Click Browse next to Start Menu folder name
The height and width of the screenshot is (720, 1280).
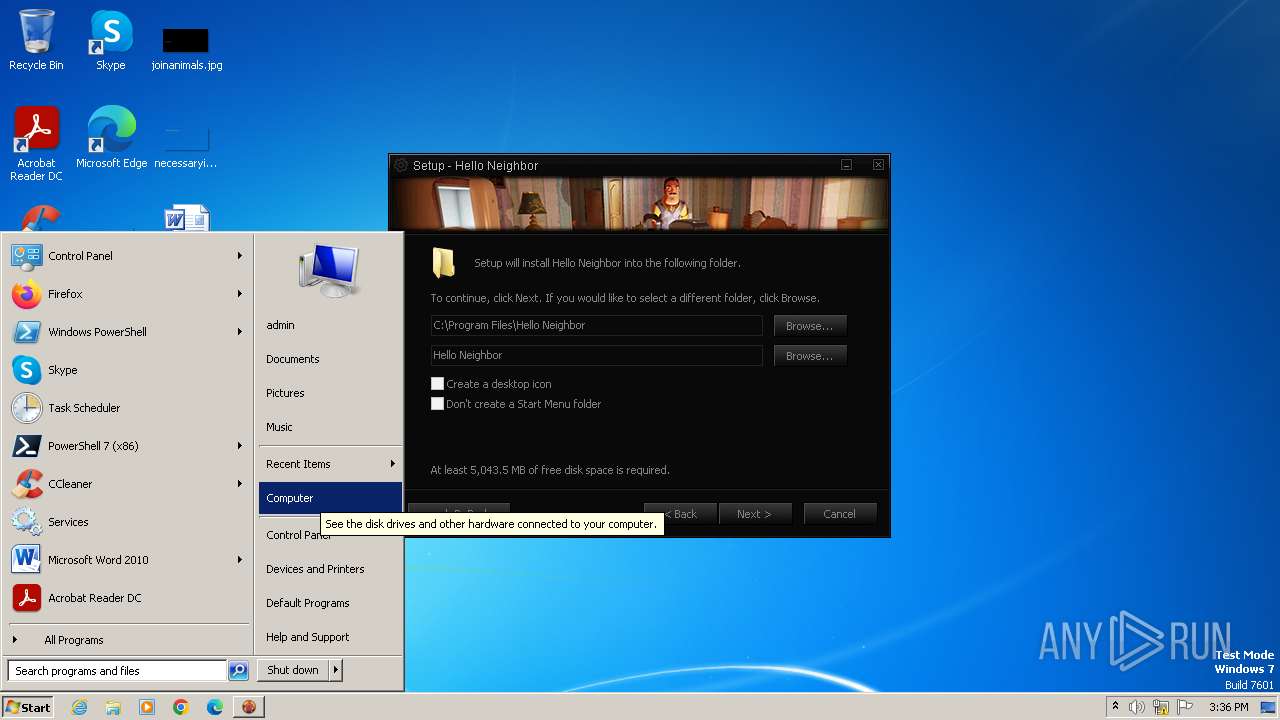click(810, 356)
